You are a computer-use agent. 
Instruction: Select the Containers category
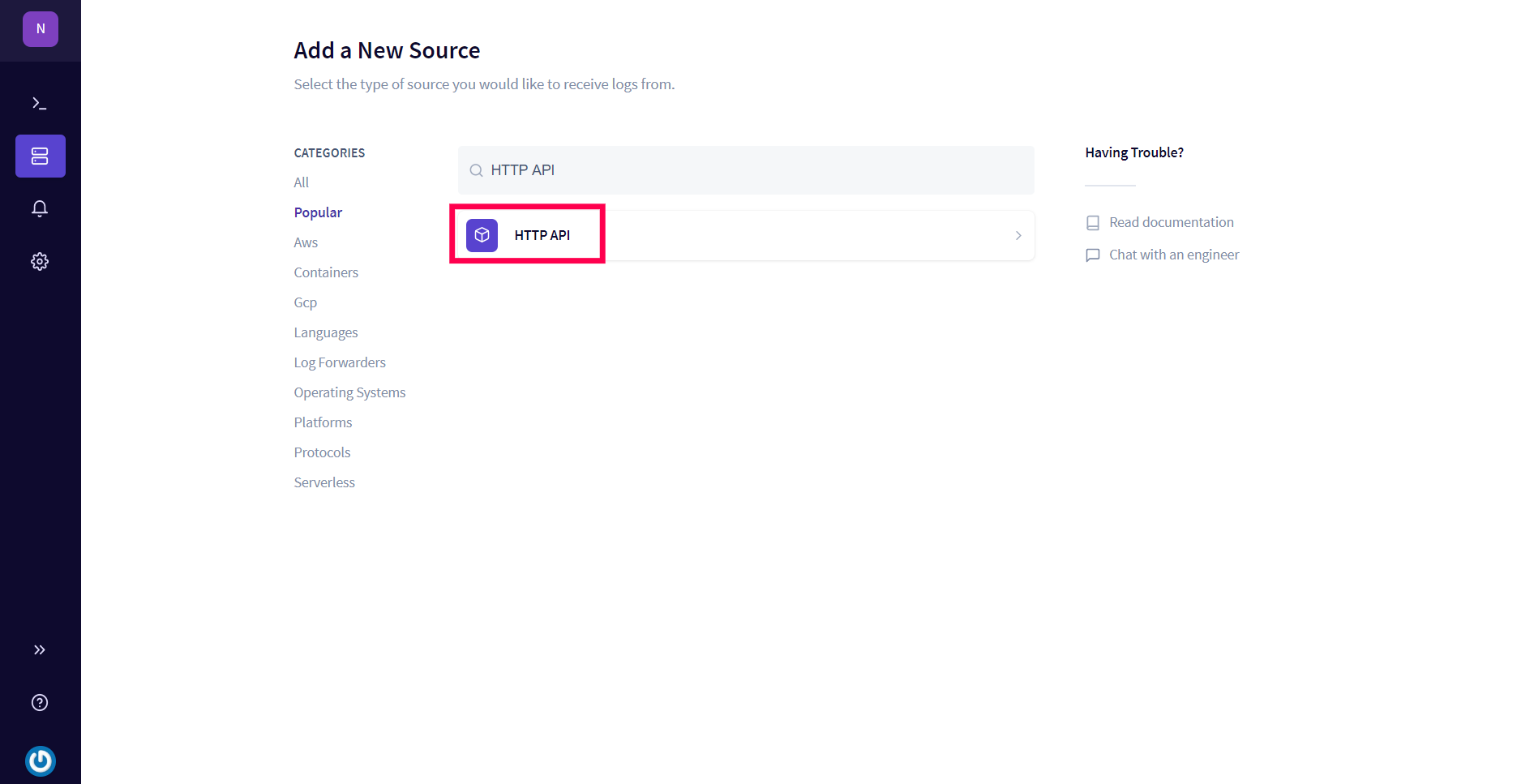click(326, 272)
